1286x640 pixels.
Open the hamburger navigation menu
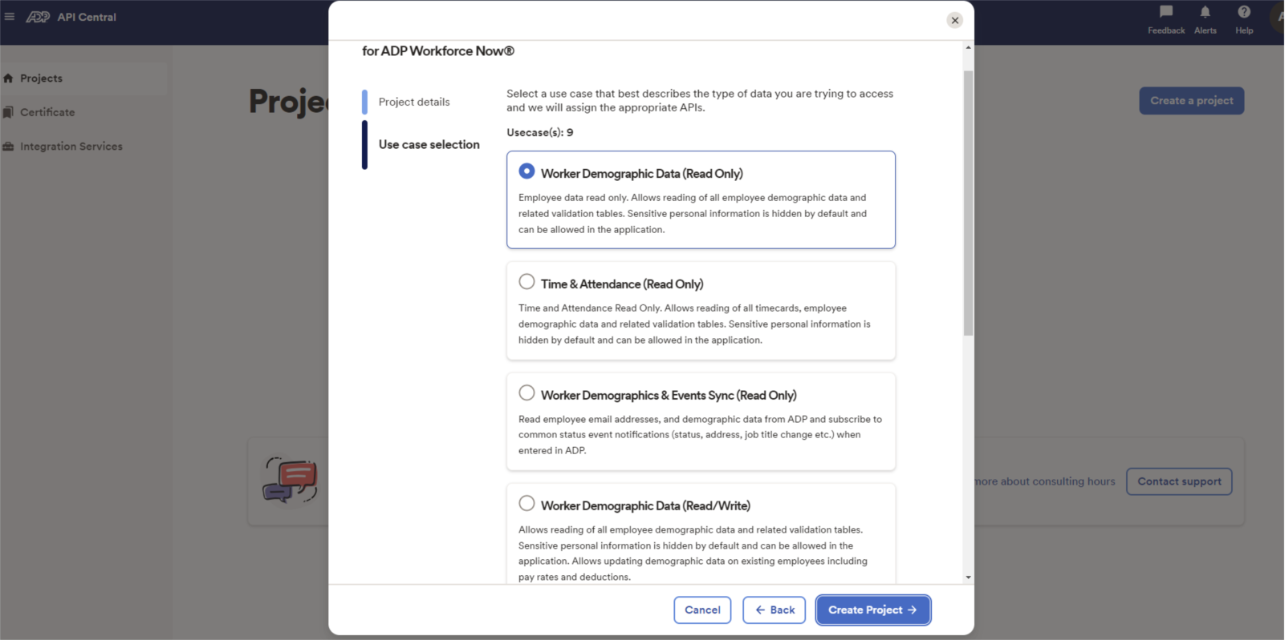coord(10,16)
